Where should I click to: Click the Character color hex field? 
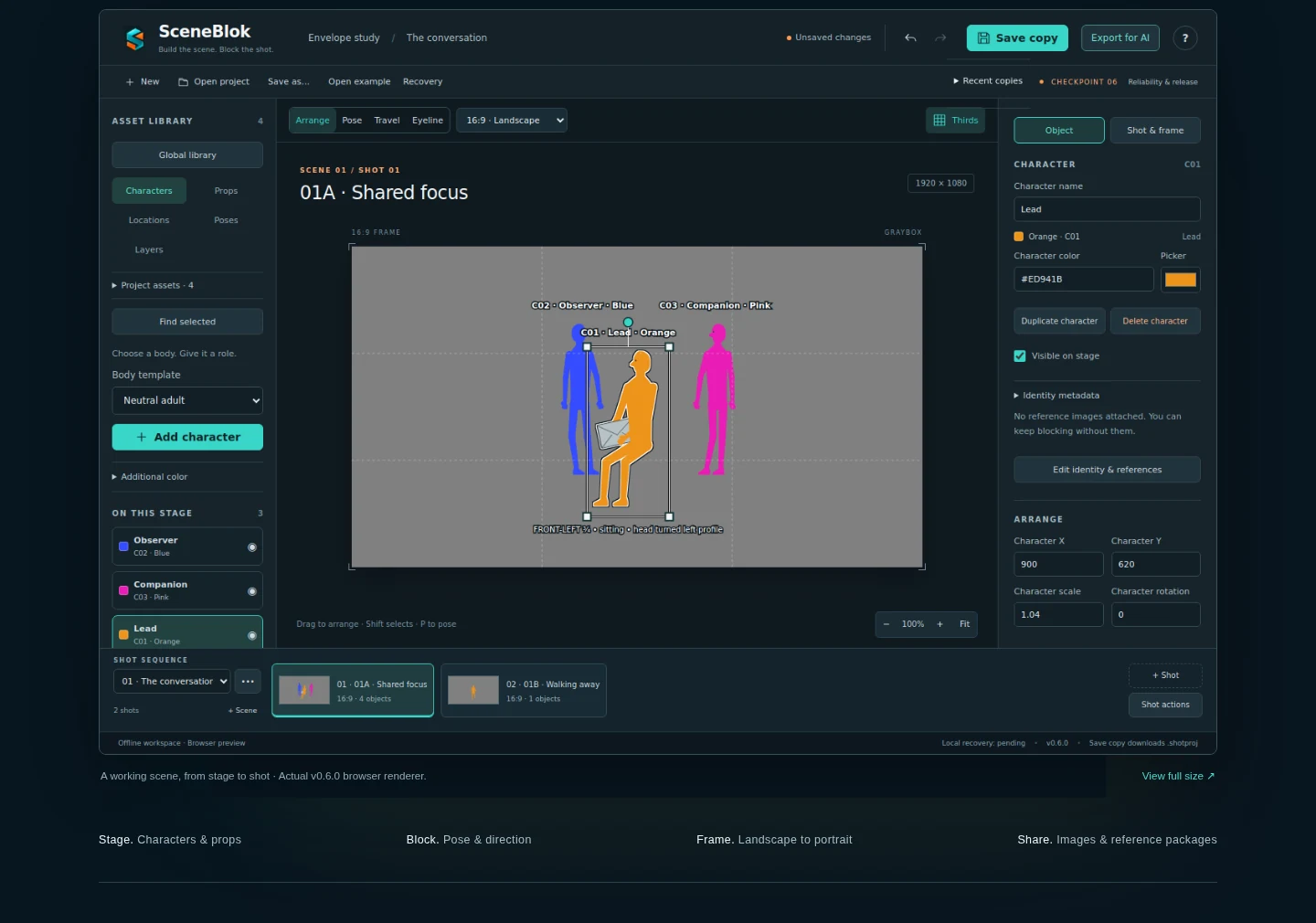click(1084, 279)
